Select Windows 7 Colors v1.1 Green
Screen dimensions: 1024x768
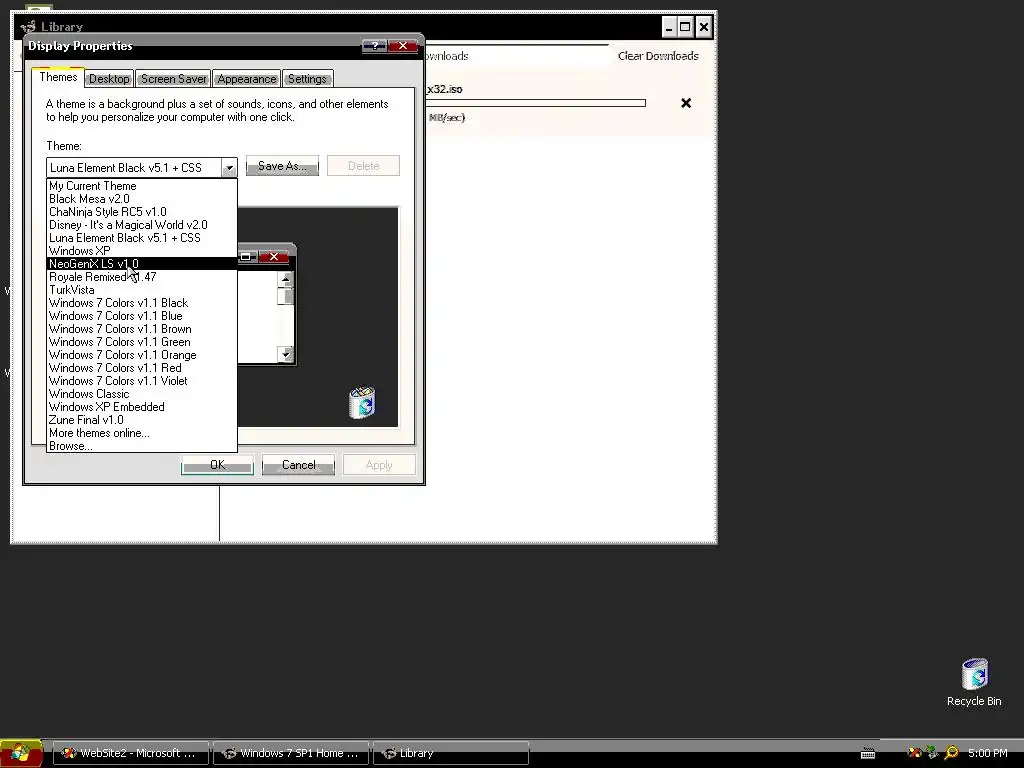coord(142,342)
